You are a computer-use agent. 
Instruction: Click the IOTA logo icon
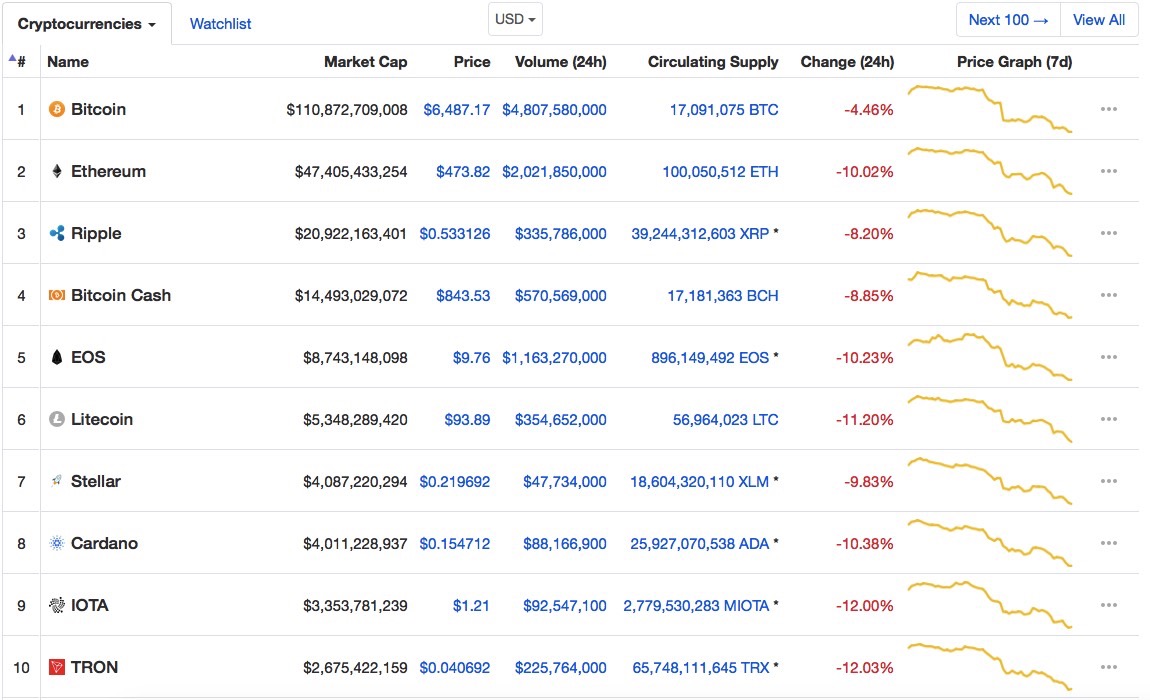56,605
